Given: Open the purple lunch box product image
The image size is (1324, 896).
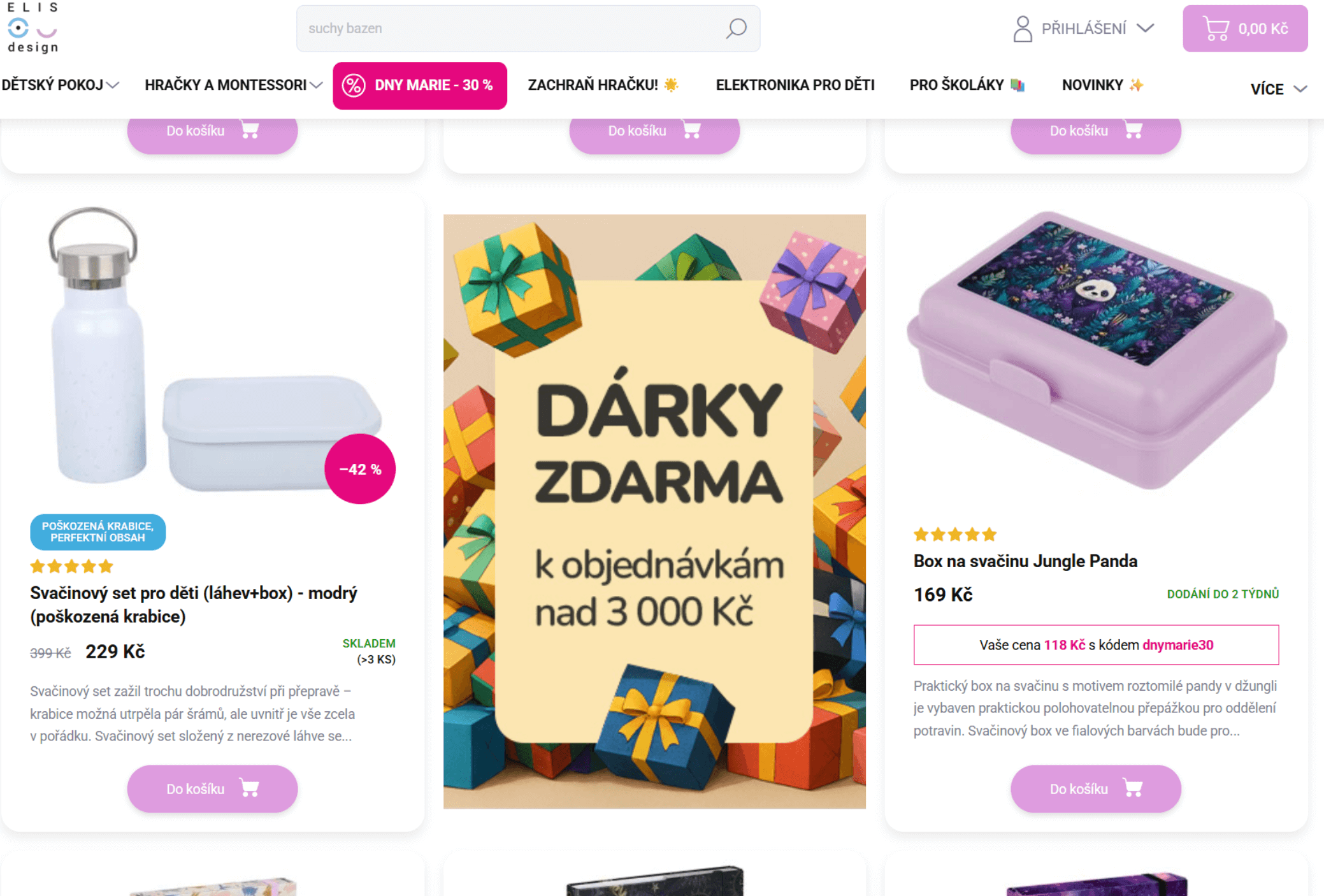Looking at the screenshot, I should tap(1096, 350).
